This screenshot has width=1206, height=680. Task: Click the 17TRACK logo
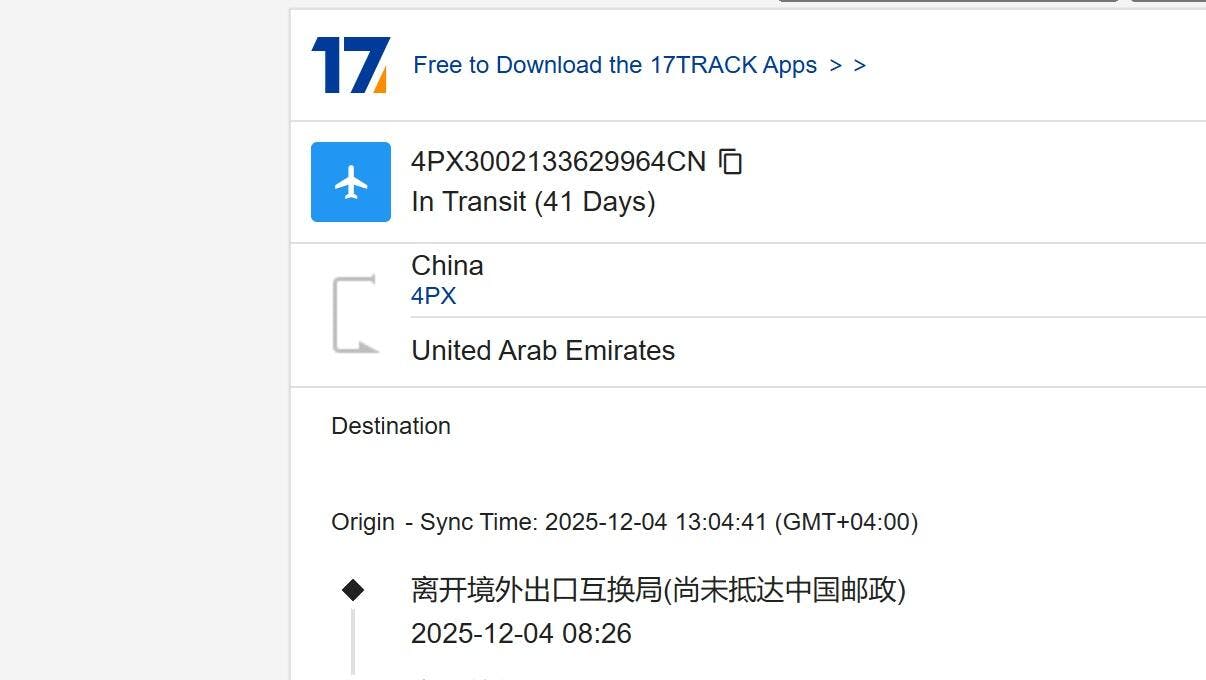pyautogui.click(x=350, y=65)
